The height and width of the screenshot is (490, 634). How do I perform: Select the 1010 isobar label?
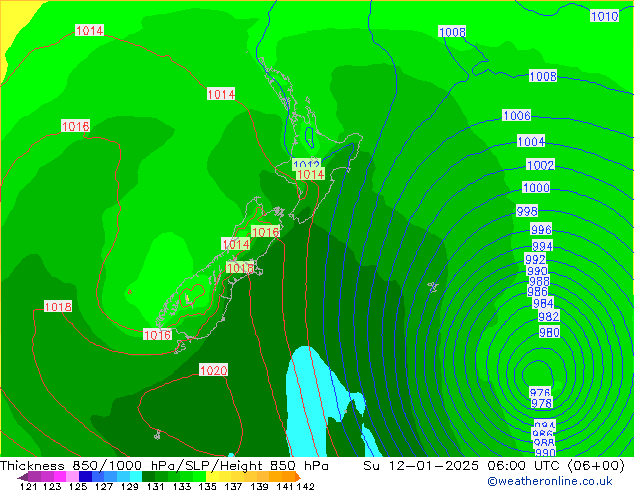(604, 16)
